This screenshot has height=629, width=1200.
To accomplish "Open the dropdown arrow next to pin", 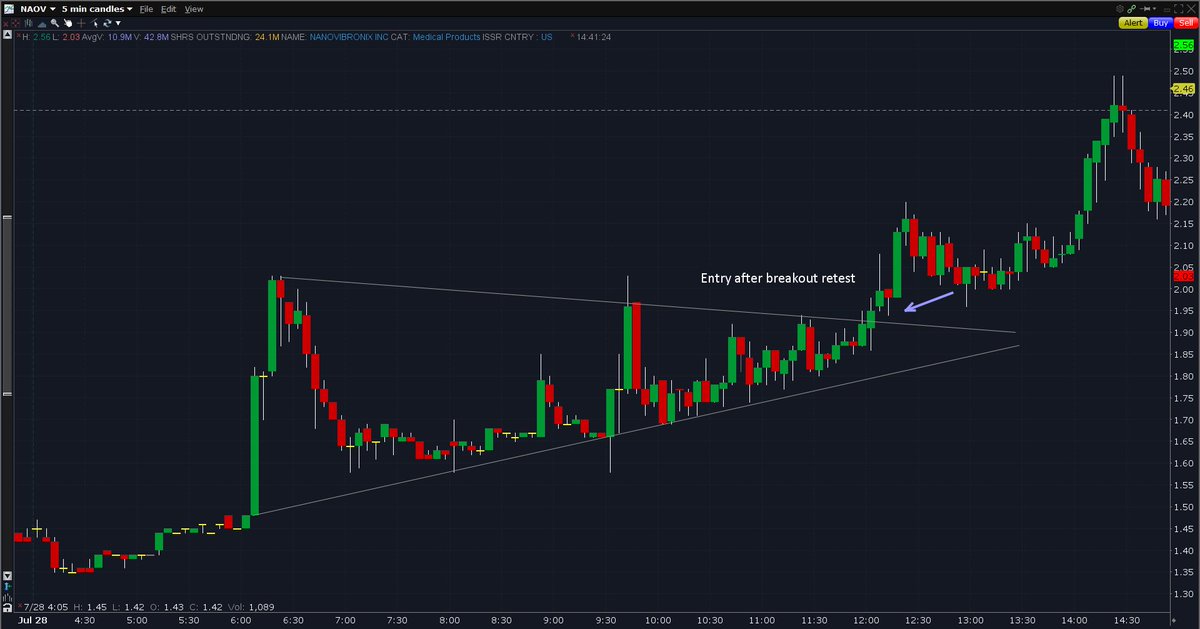I will pos(1155,9).
